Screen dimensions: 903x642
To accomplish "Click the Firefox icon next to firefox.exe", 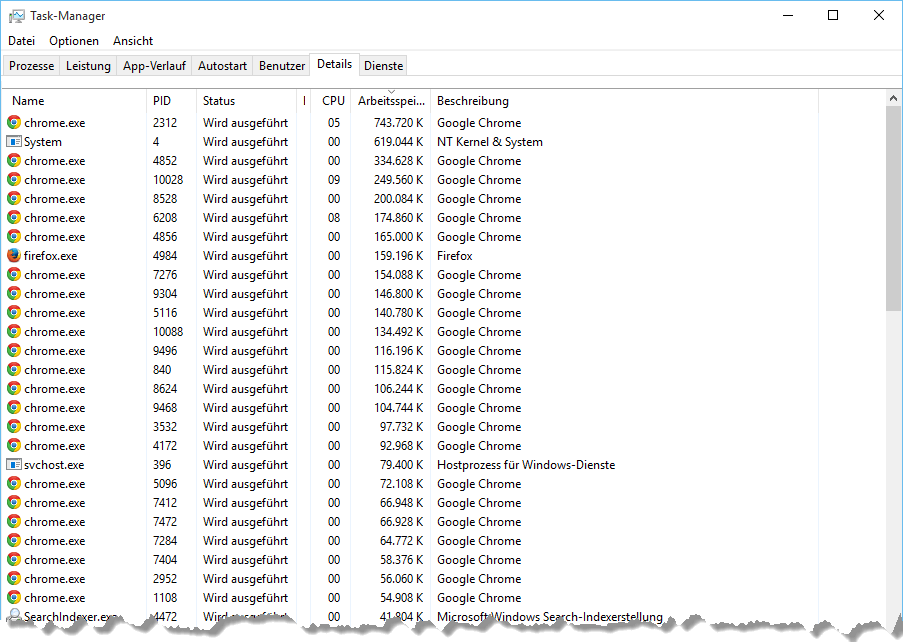I will tap(14, 255).
